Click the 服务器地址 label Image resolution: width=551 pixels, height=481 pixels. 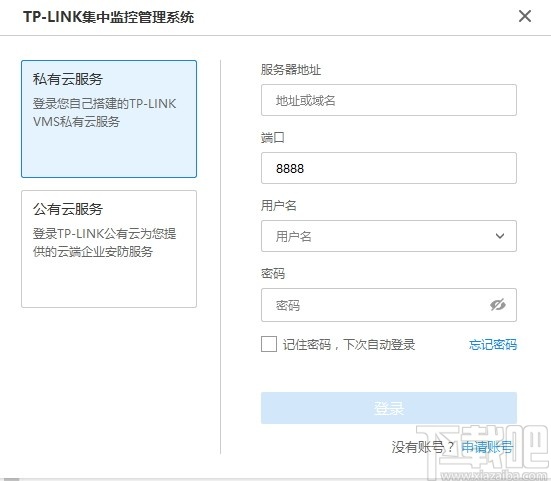291,70
